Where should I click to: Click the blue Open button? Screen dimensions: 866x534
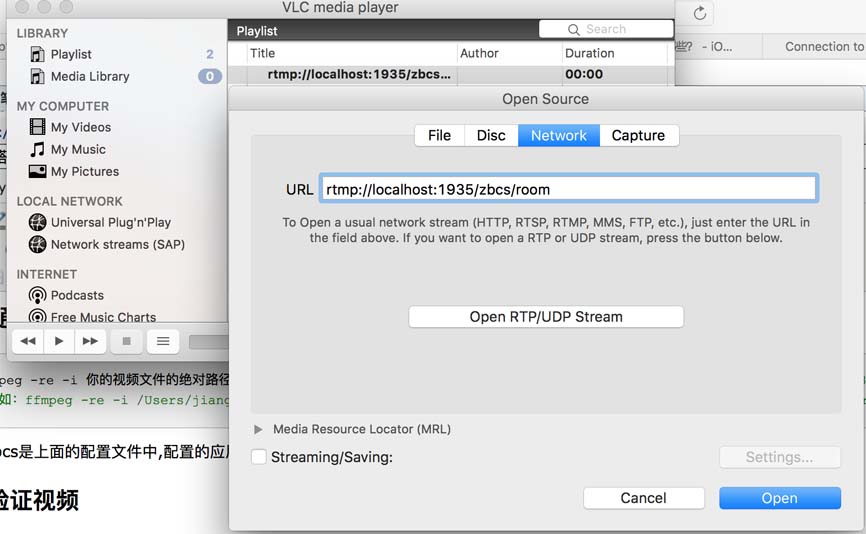click(x=779, y=498)
